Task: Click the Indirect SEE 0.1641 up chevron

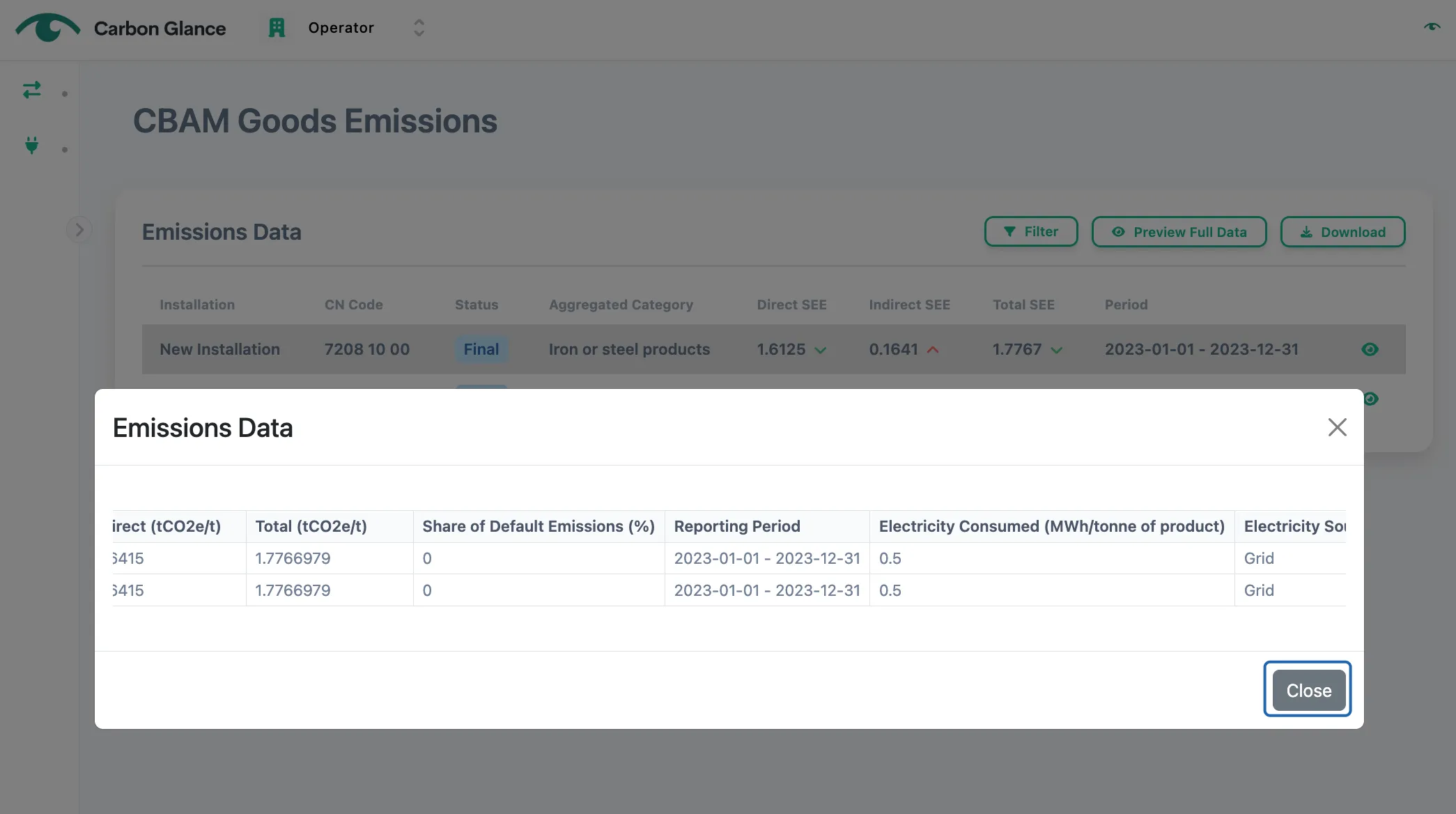Action: pos(933,350)
